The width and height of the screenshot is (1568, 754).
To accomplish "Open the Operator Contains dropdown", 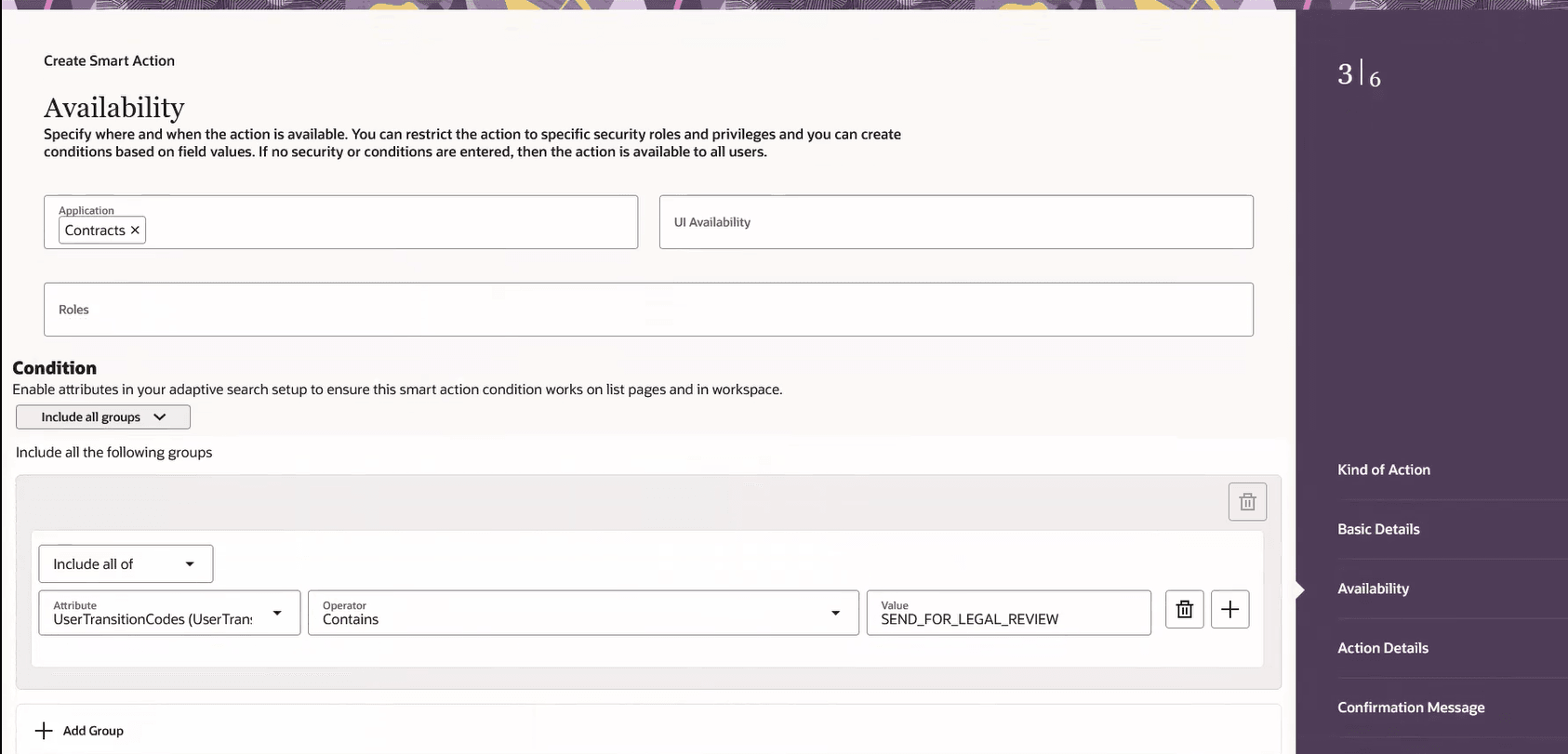I will click(x=583, y=614).
